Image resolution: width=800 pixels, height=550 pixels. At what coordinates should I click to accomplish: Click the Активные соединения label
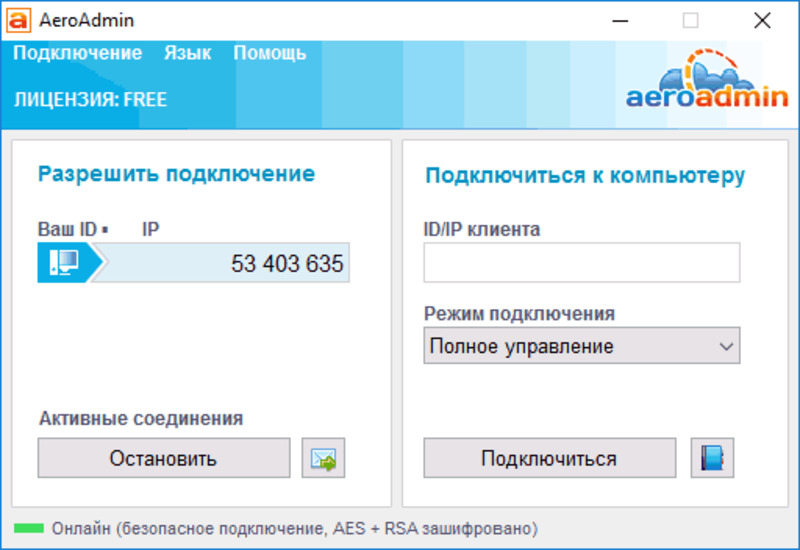click(141, 418)
